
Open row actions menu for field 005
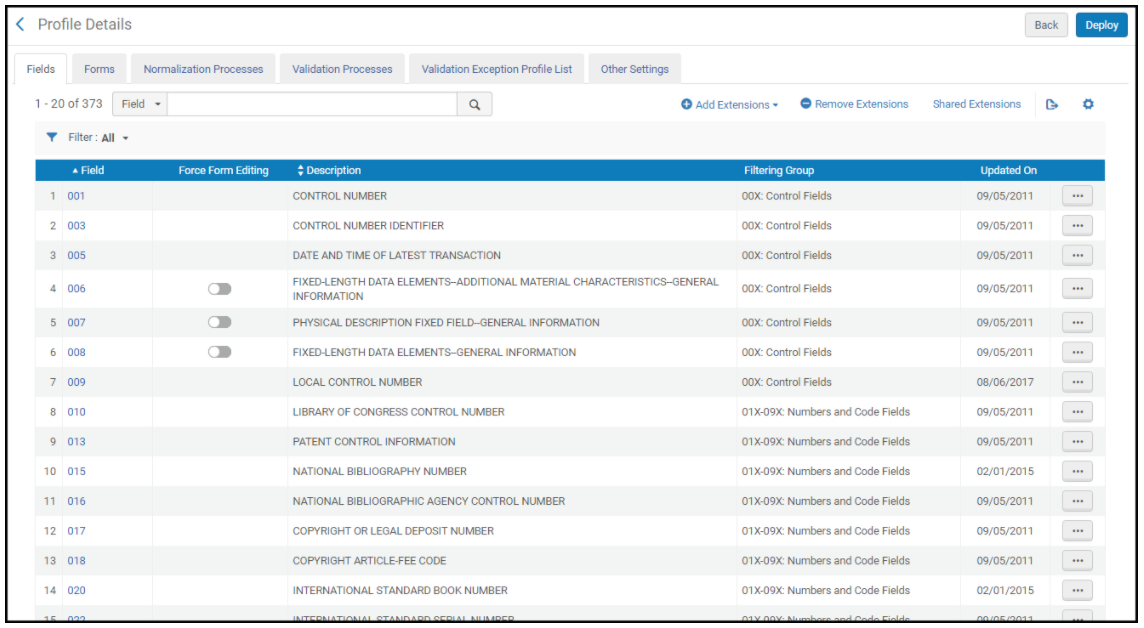coord(1078,256)
